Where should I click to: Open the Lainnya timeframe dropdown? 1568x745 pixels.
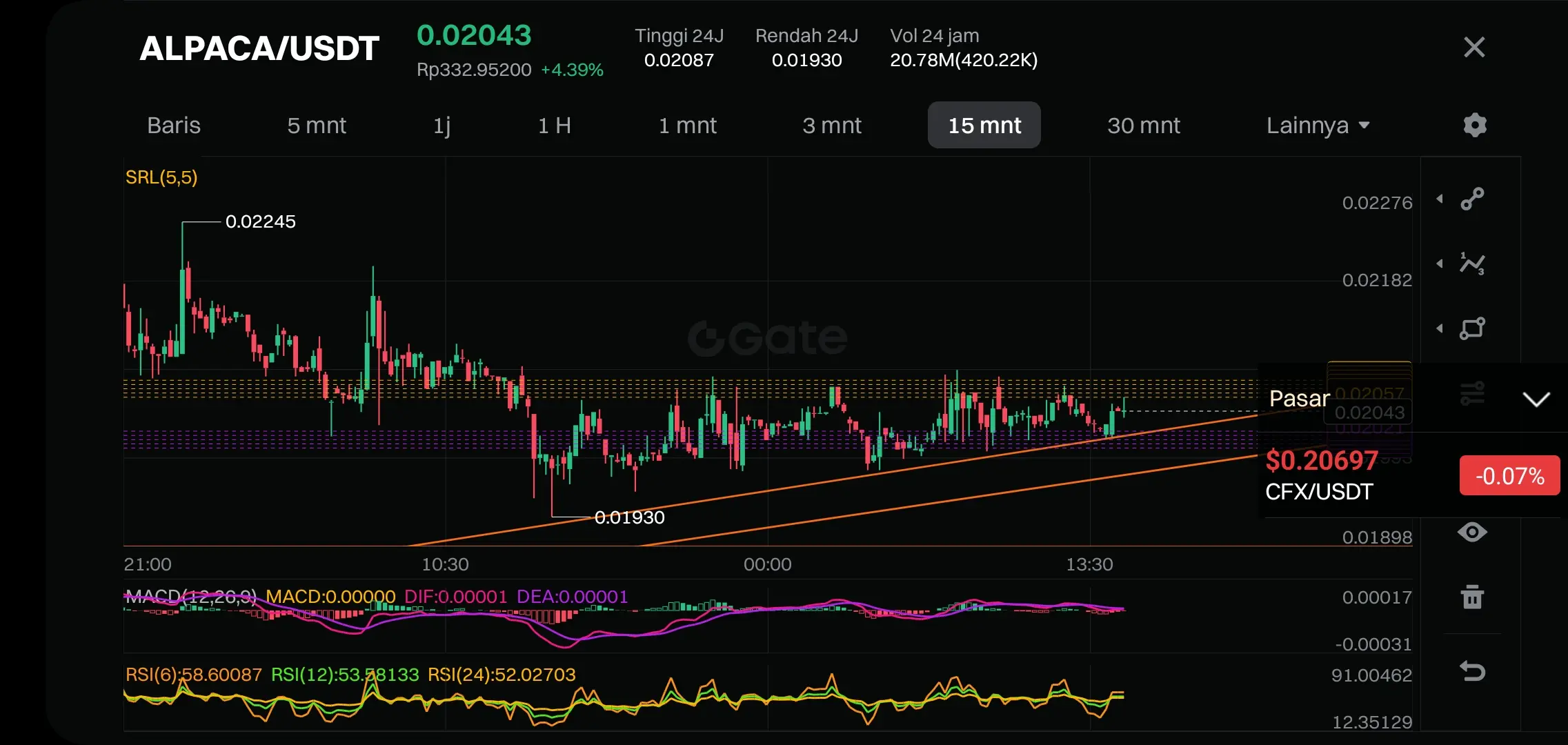click(1318, 126)
